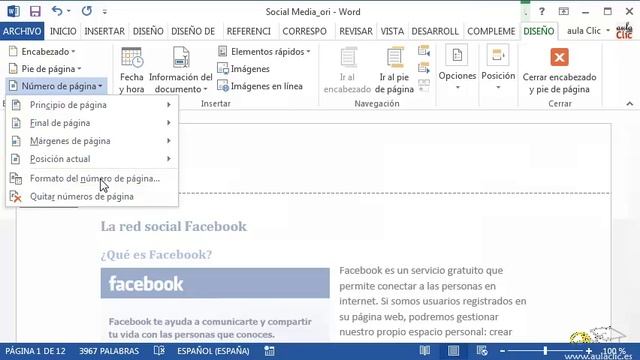The image size is (640, 360).
Task: Click the zoom slider handle
Action: pos(545,351)
